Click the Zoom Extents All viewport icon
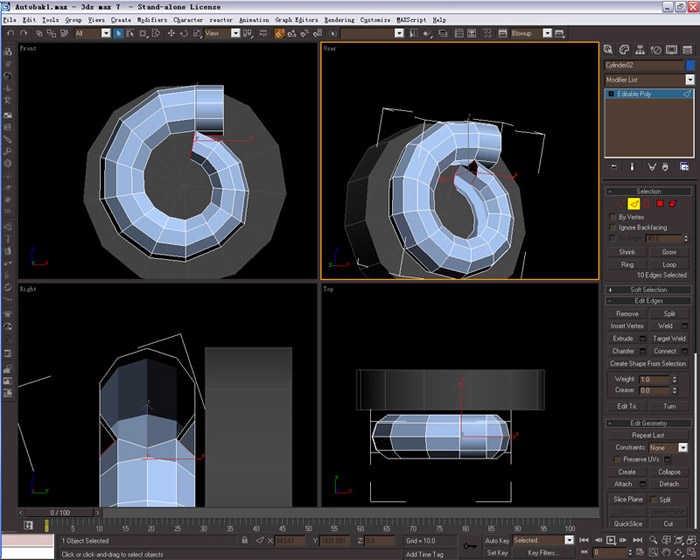This screenshot has height=560, width=700. click(x=692, y=540)
